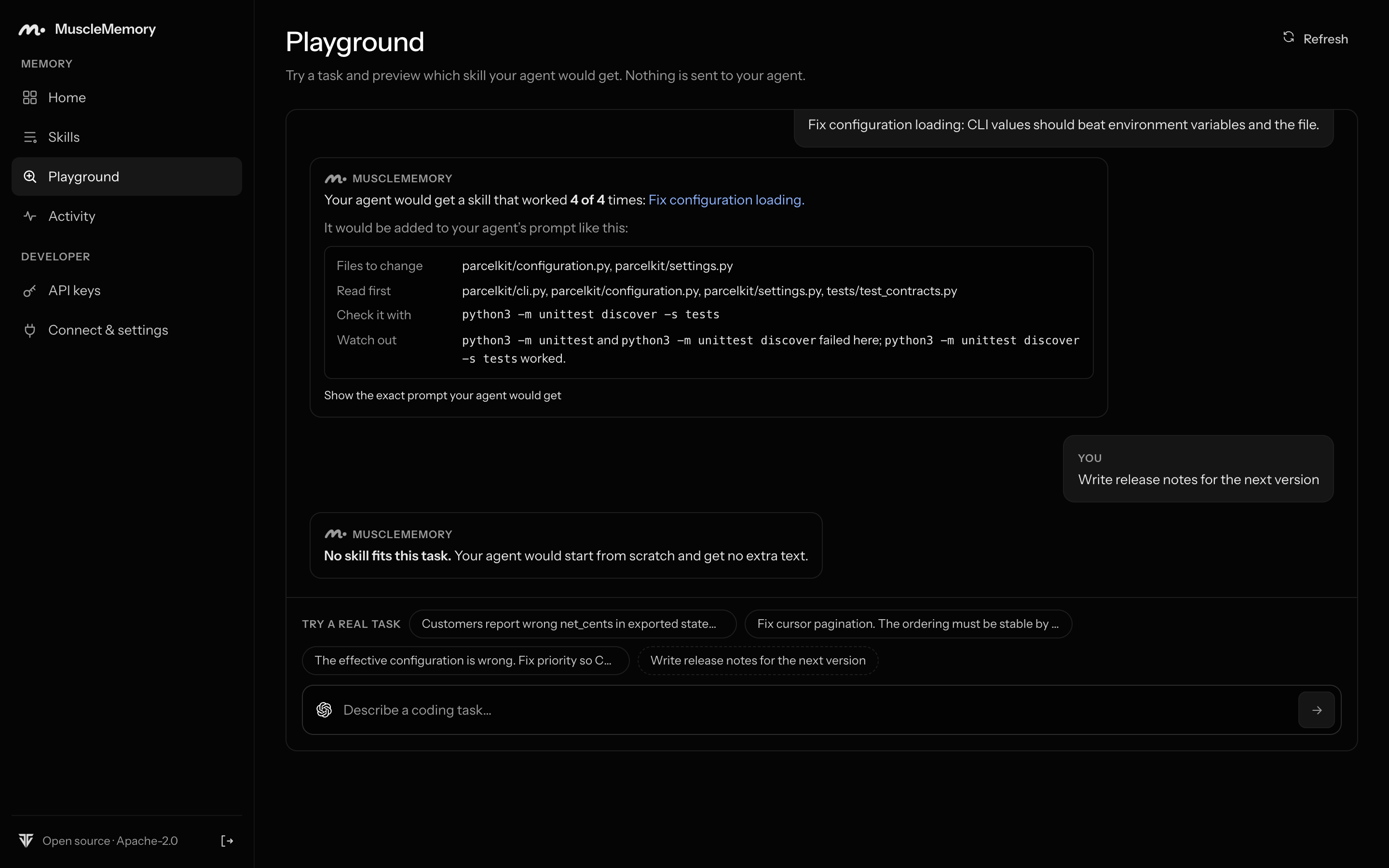Click 'Open source · Apache-2.0' footer text
This screenshot has width=1389, height=868.
point(110,841)
